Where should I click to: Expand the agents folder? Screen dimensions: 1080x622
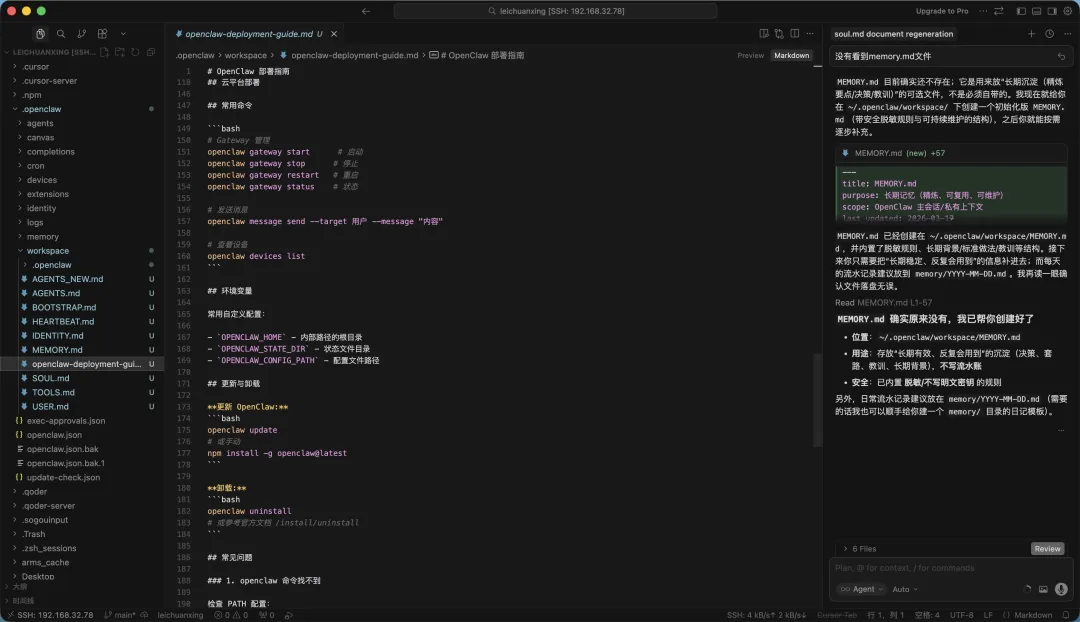81,123
